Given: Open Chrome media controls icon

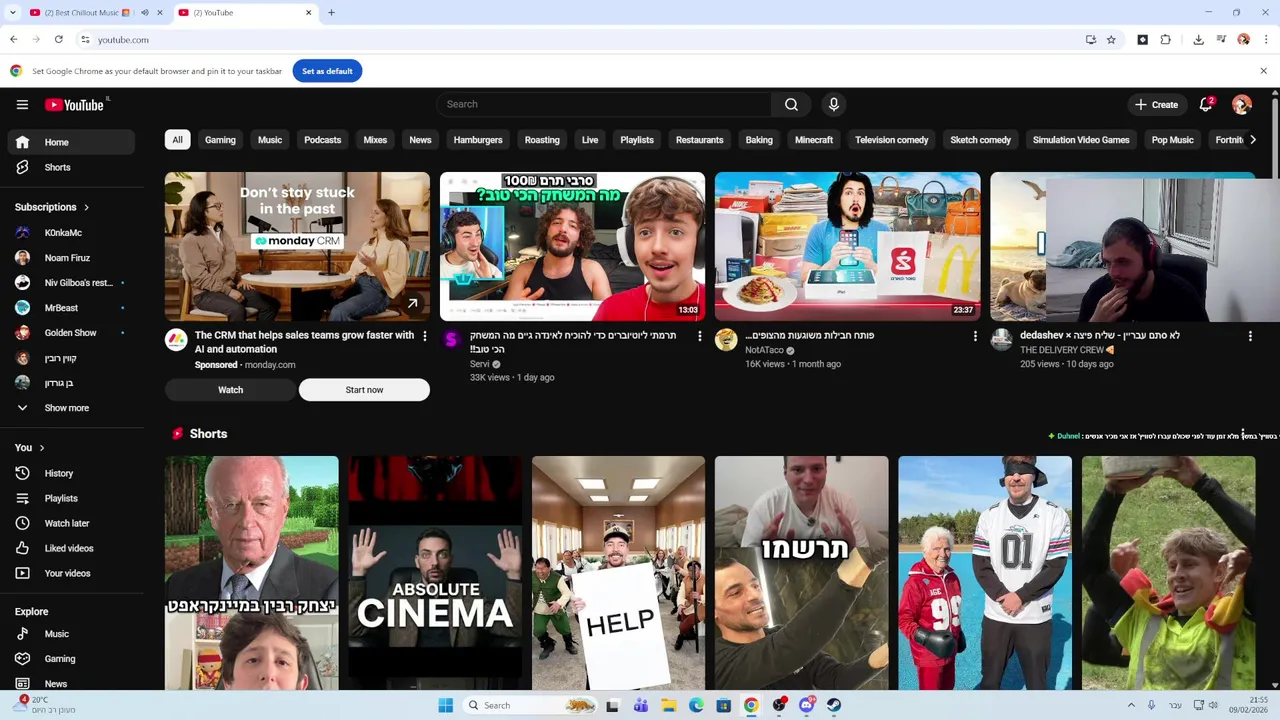Looking at the screenshot, I should click(1221, 40).
